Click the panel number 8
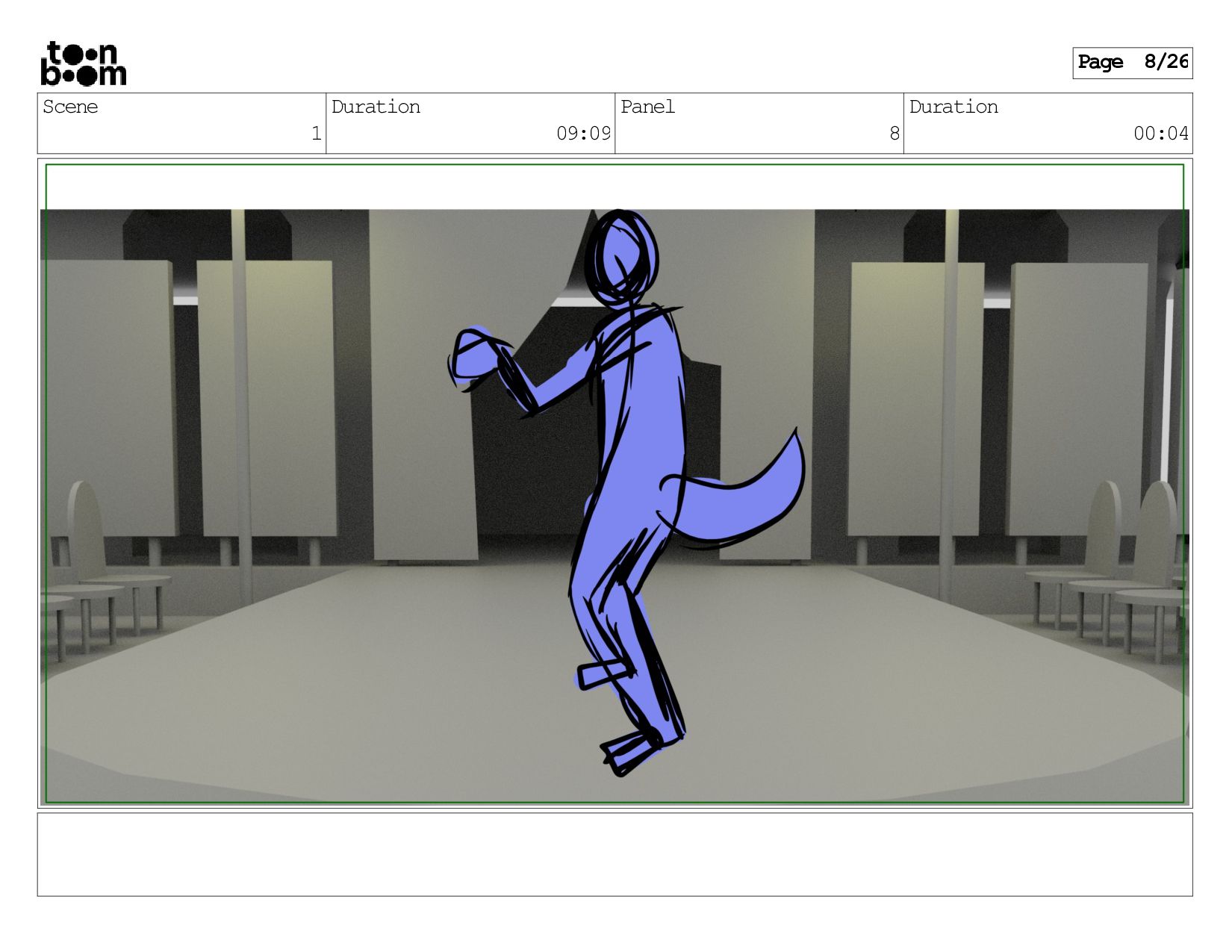 (894, 134)
